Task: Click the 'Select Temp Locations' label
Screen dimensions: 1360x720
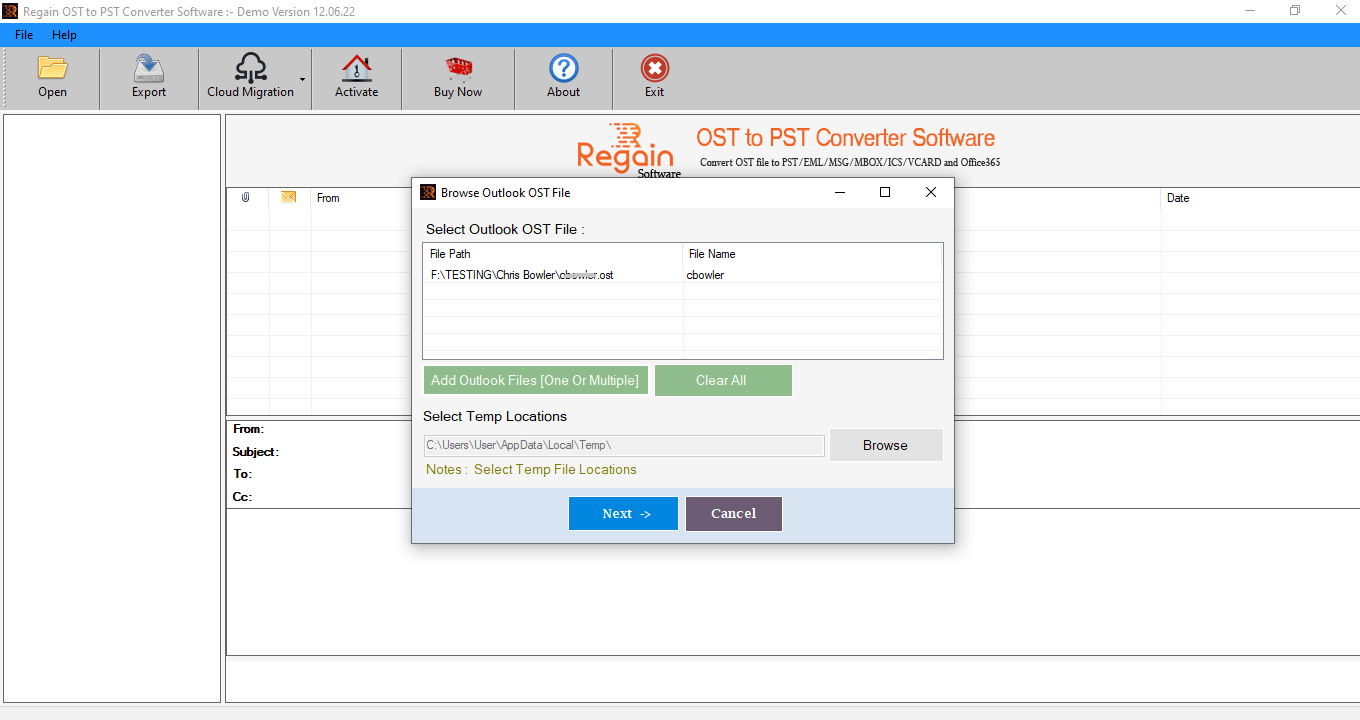Action: tap(495, 416)
